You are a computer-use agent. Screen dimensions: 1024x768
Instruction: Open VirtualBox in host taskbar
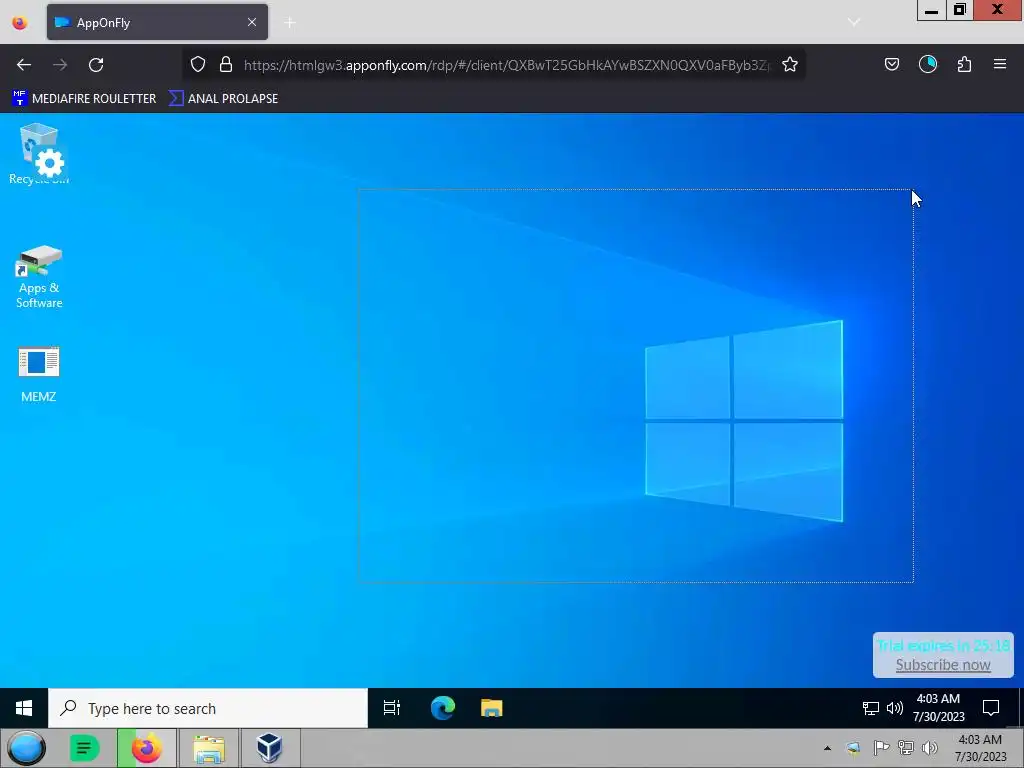pyautogui.click(x=269, y=748)
